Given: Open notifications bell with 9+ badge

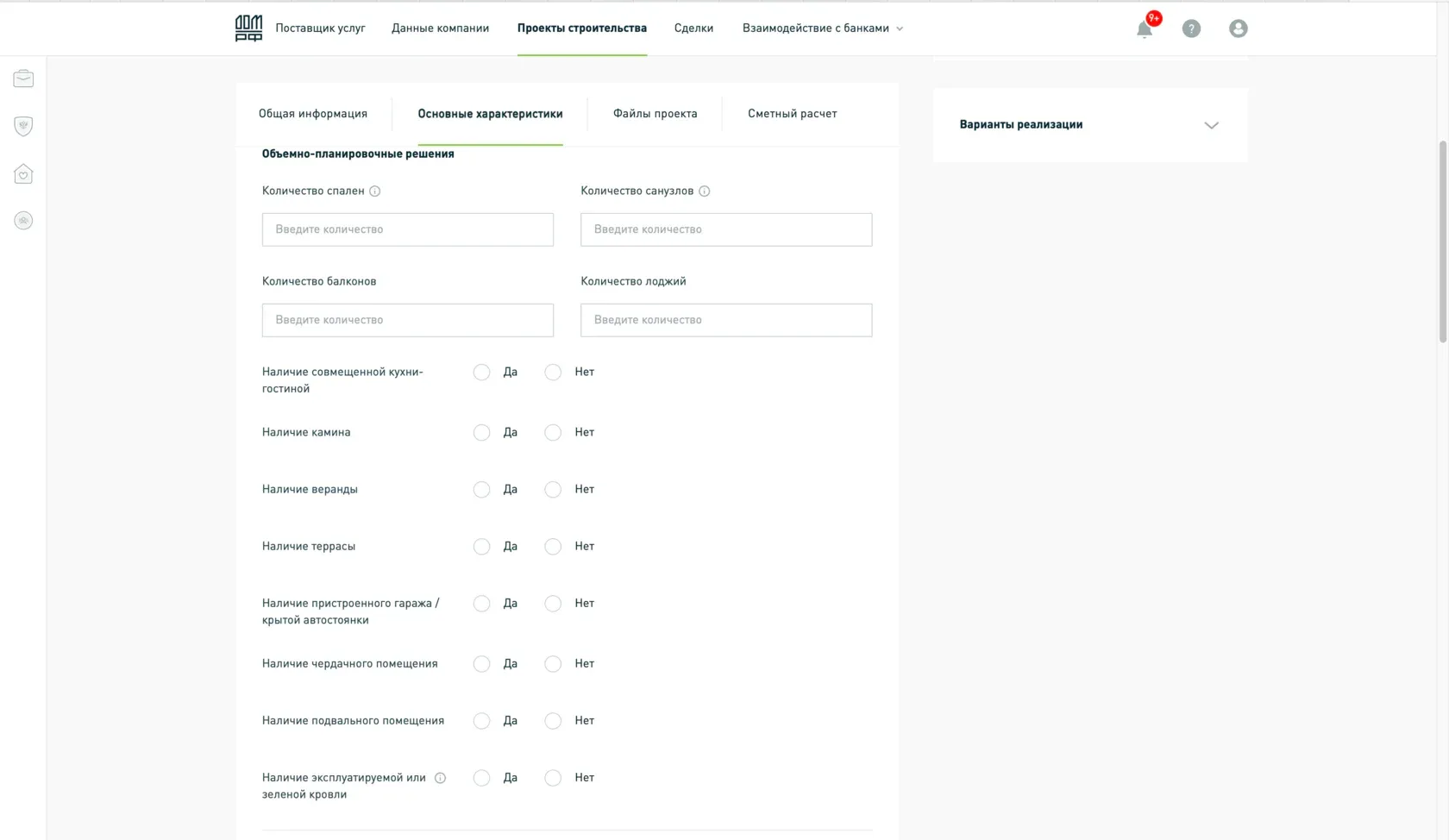Looking at the screenshot, I should [1145, 28].
